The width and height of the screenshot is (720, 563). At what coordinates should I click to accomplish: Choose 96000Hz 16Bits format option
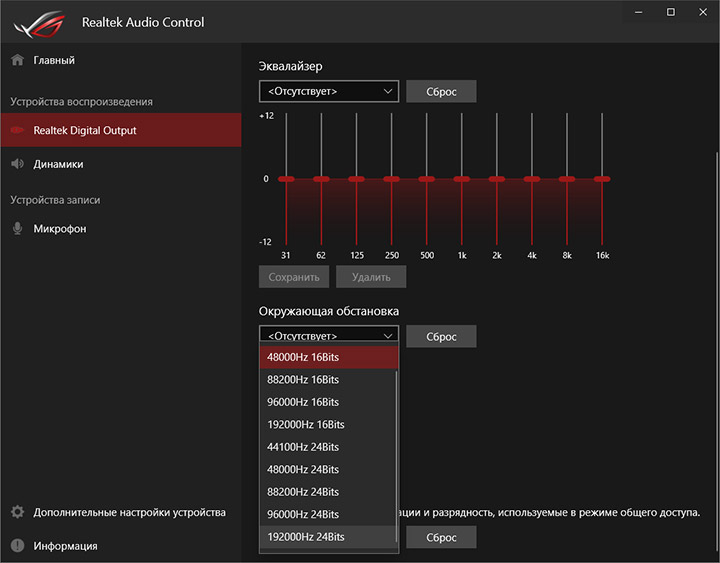tap(327, 402)
